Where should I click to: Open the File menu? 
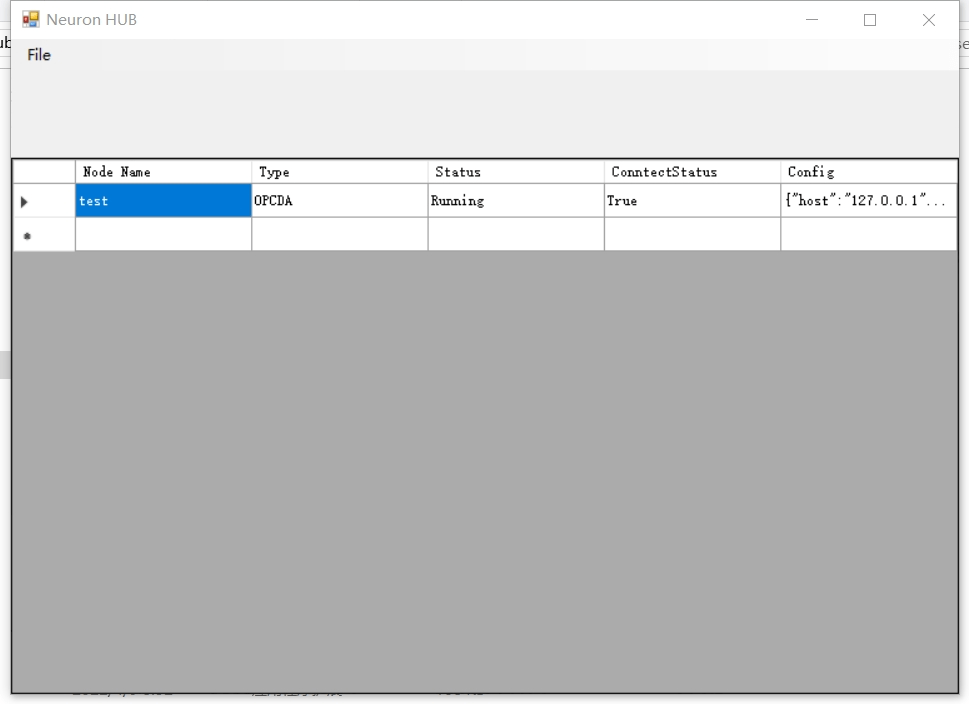(39, 55)
